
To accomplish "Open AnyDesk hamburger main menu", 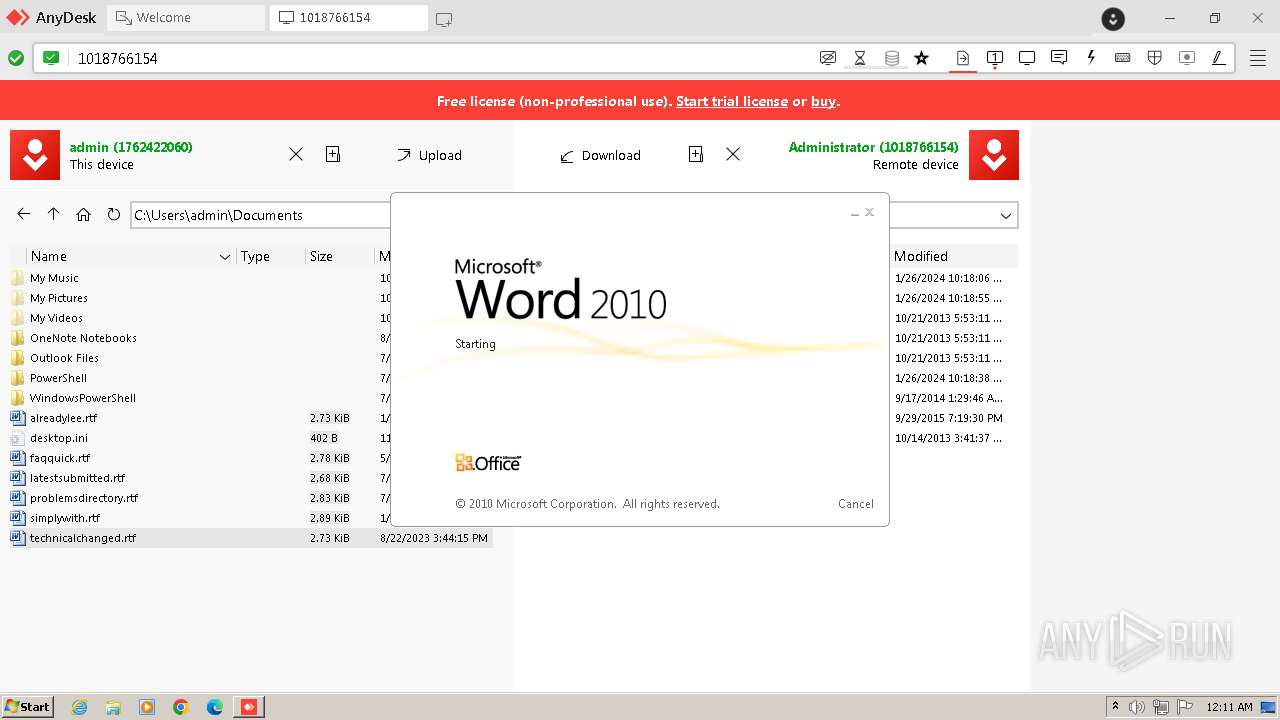I will 1258,58.
